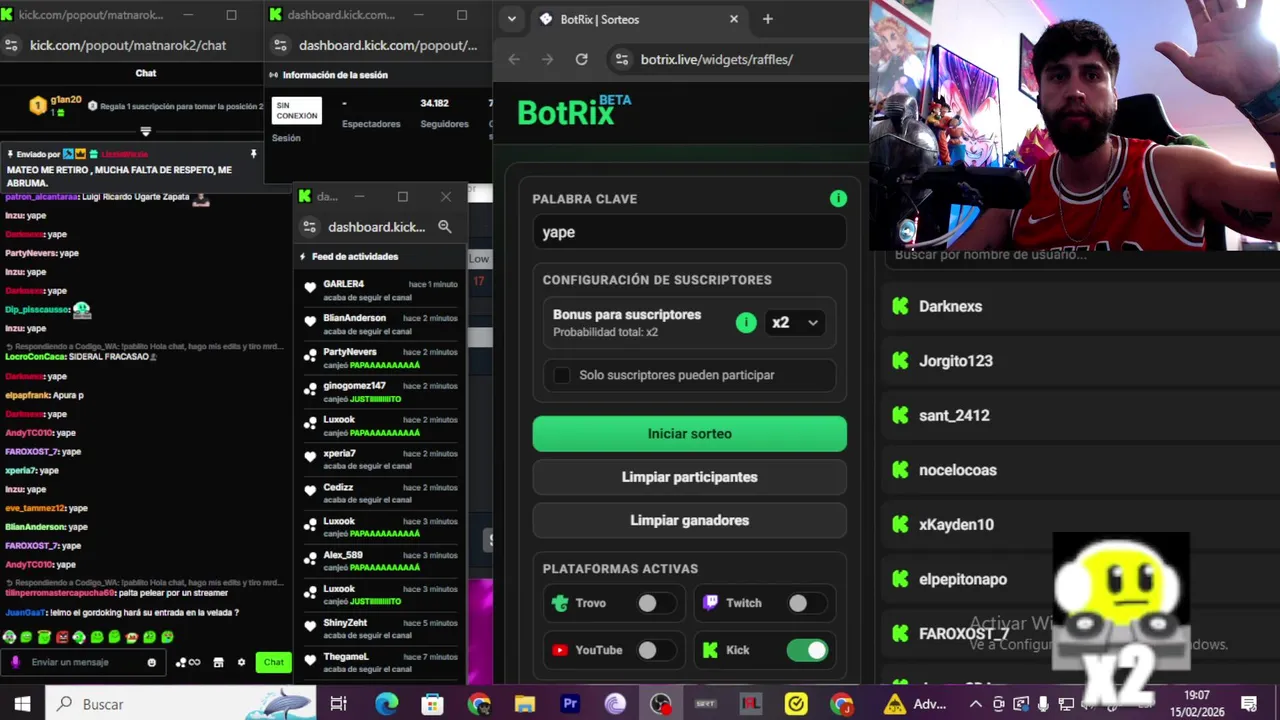Show hidden system tray icons
The image size is (1280, 720).
coord(976,704)
